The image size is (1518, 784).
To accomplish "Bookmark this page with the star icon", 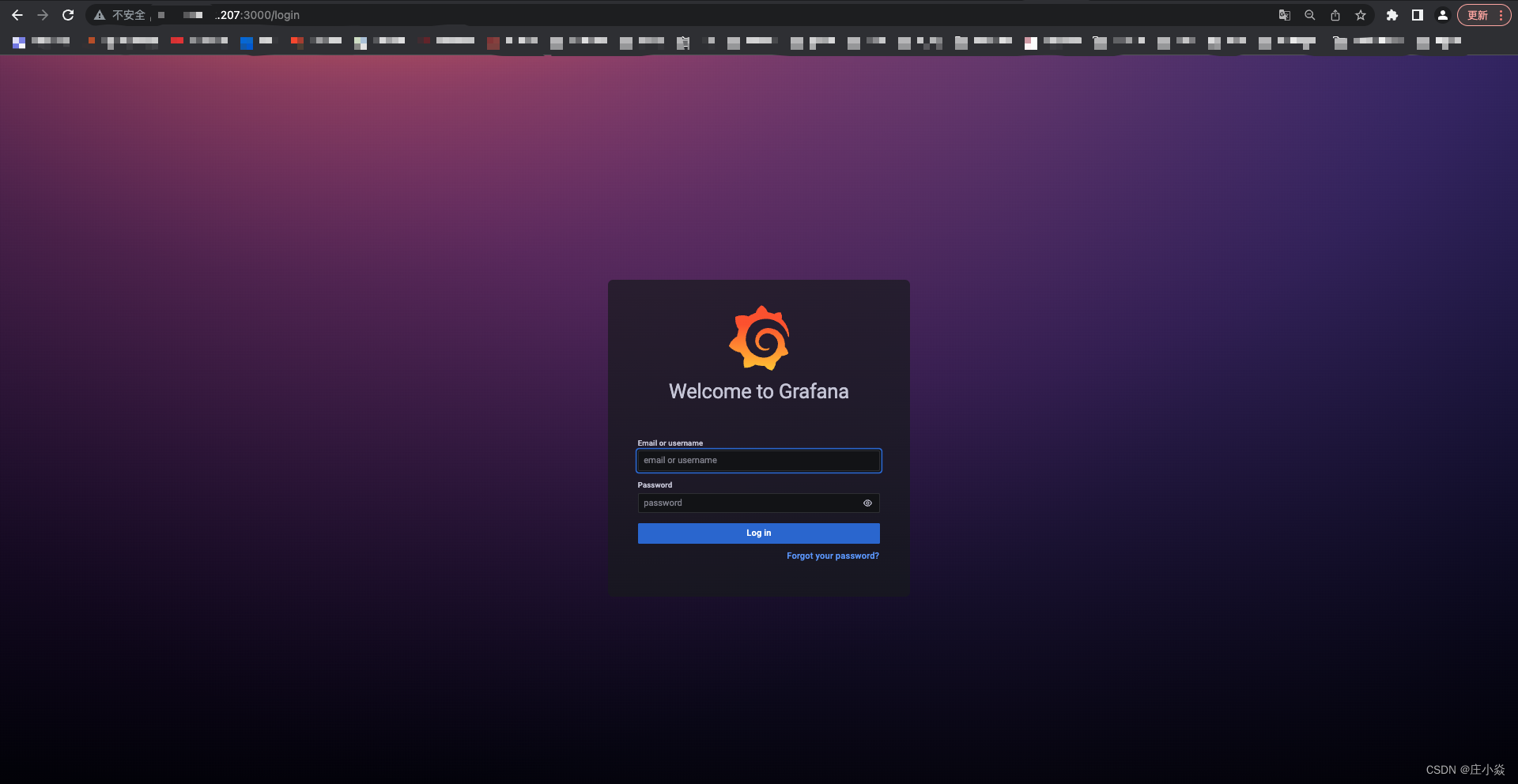I will pyautogui.click(x=1361, y=15).
